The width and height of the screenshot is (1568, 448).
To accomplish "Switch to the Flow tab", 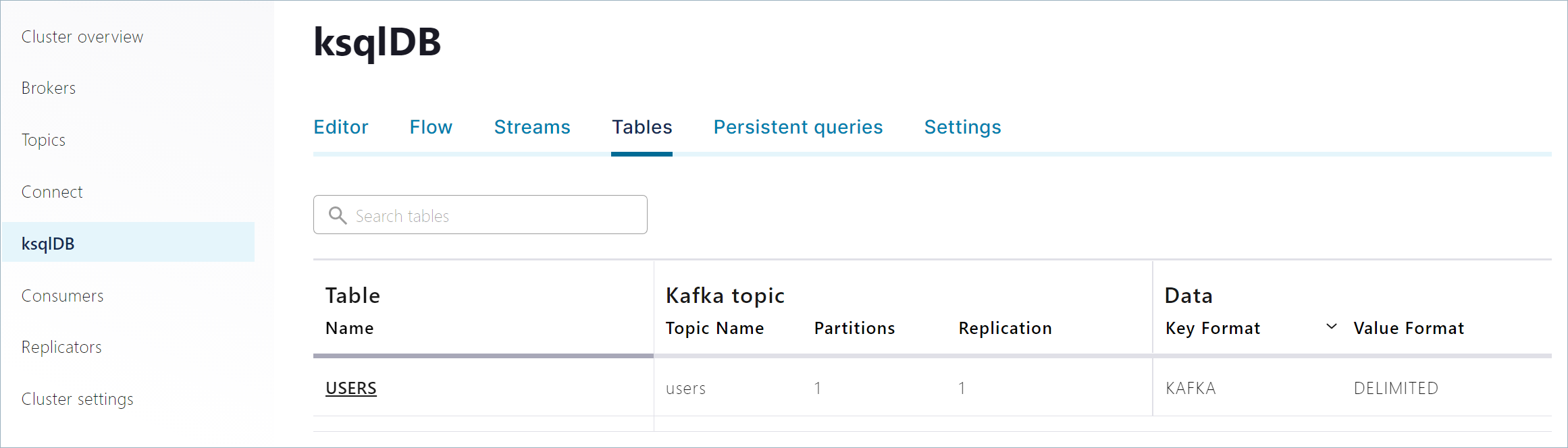I will click(431, 127).
